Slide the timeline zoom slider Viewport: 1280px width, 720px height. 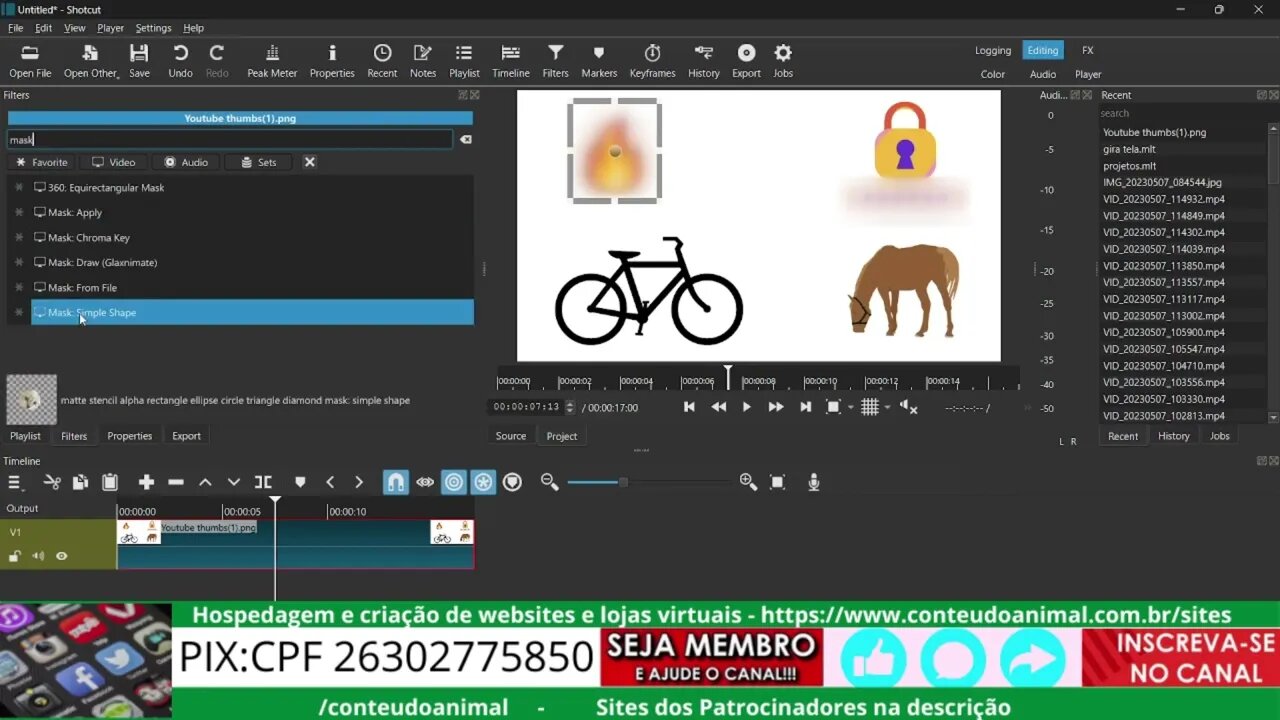tap(623, 482)
